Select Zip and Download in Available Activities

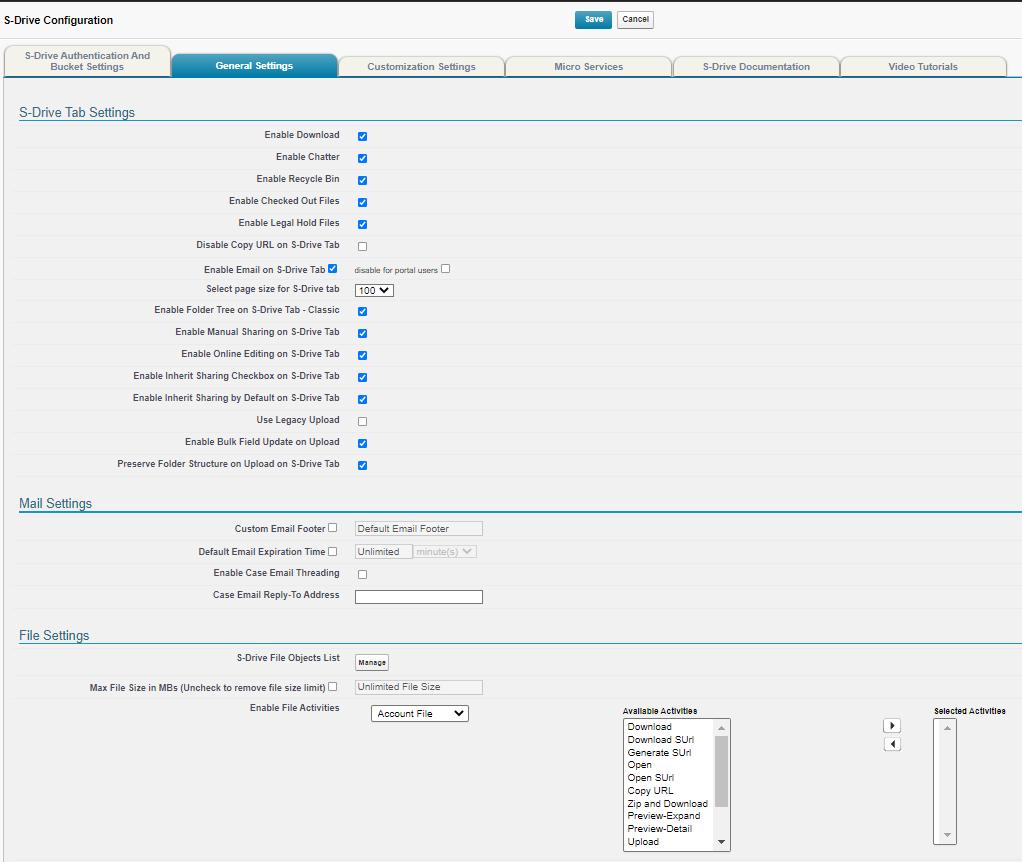tap(667, 803)
